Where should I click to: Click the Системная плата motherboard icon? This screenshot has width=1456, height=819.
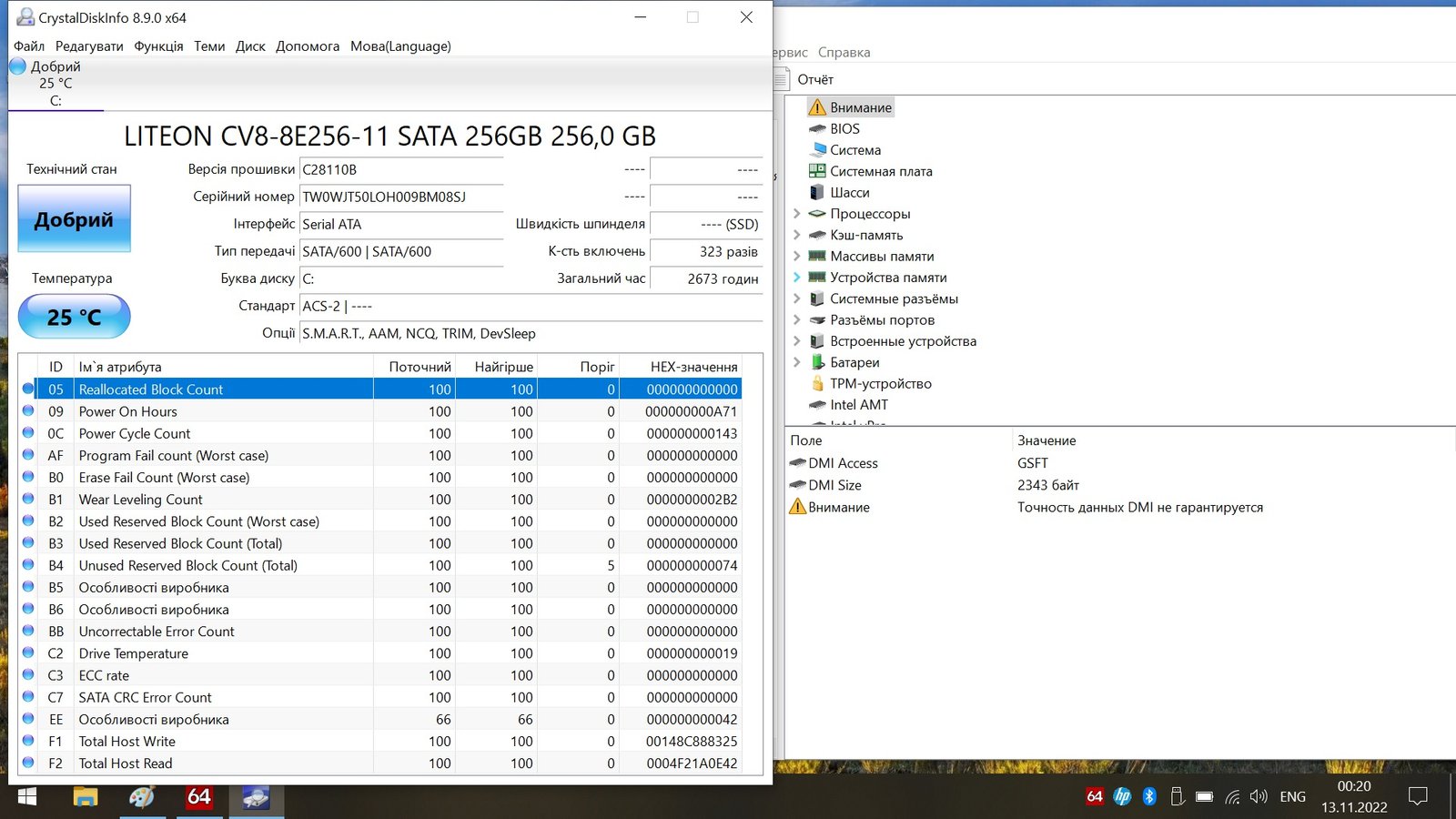tap(817, 171)
